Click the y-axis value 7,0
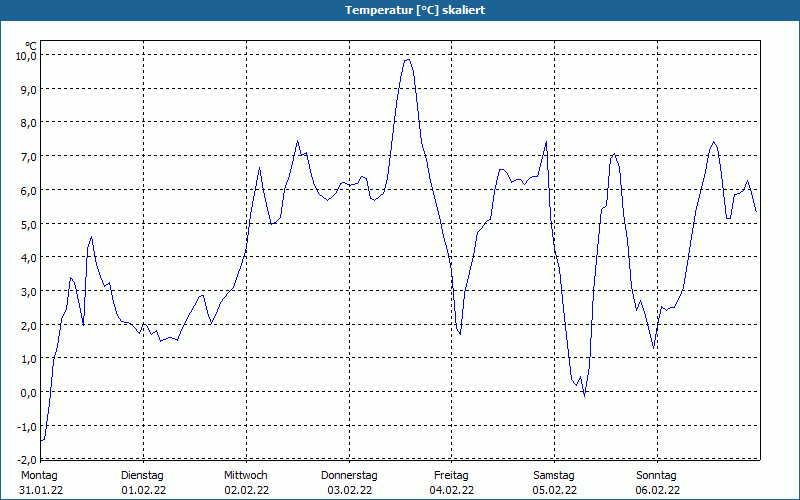Screen dimensions: 800x500 click(29, 157)
